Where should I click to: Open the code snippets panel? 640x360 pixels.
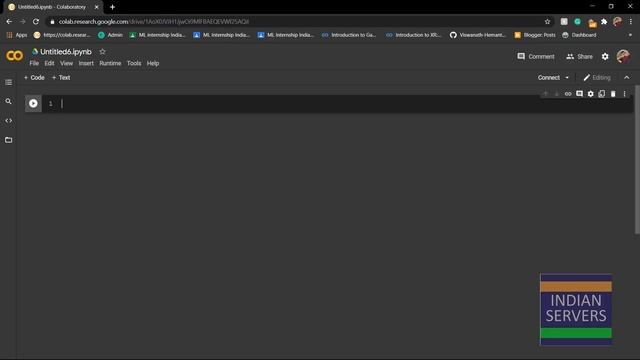(x=9, y=121)
